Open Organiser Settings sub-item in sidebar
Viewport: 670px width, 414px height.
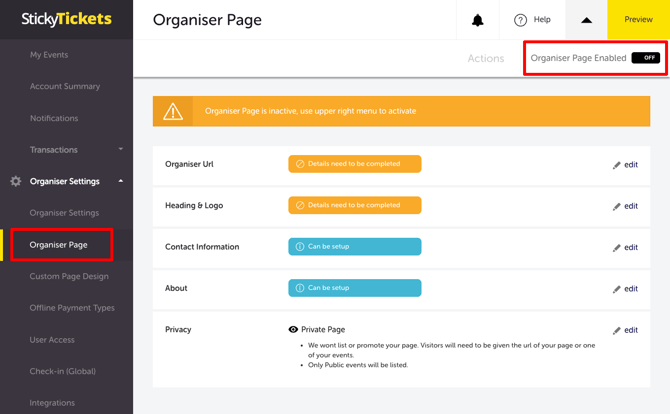[64, 213]
